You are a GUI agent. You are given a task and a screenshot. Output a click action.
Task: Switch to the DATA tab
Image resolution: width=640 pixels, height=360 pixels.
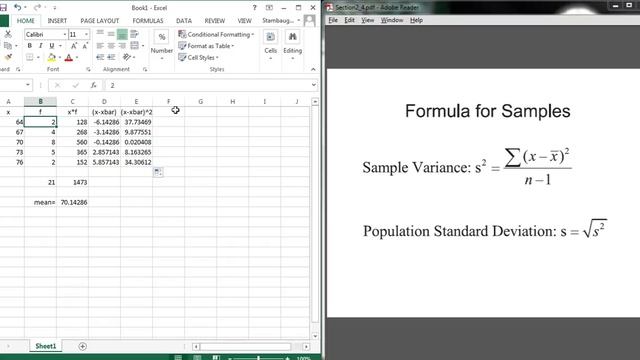pyautogui.click(x=184, y=20)
